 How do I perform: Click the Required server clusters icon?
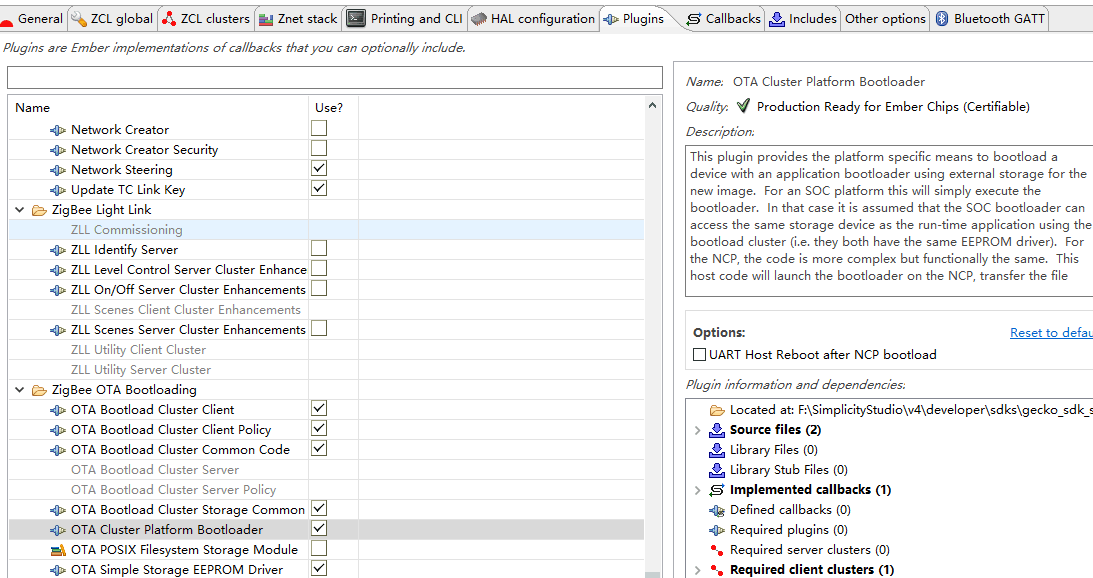[x=716, y=550]
